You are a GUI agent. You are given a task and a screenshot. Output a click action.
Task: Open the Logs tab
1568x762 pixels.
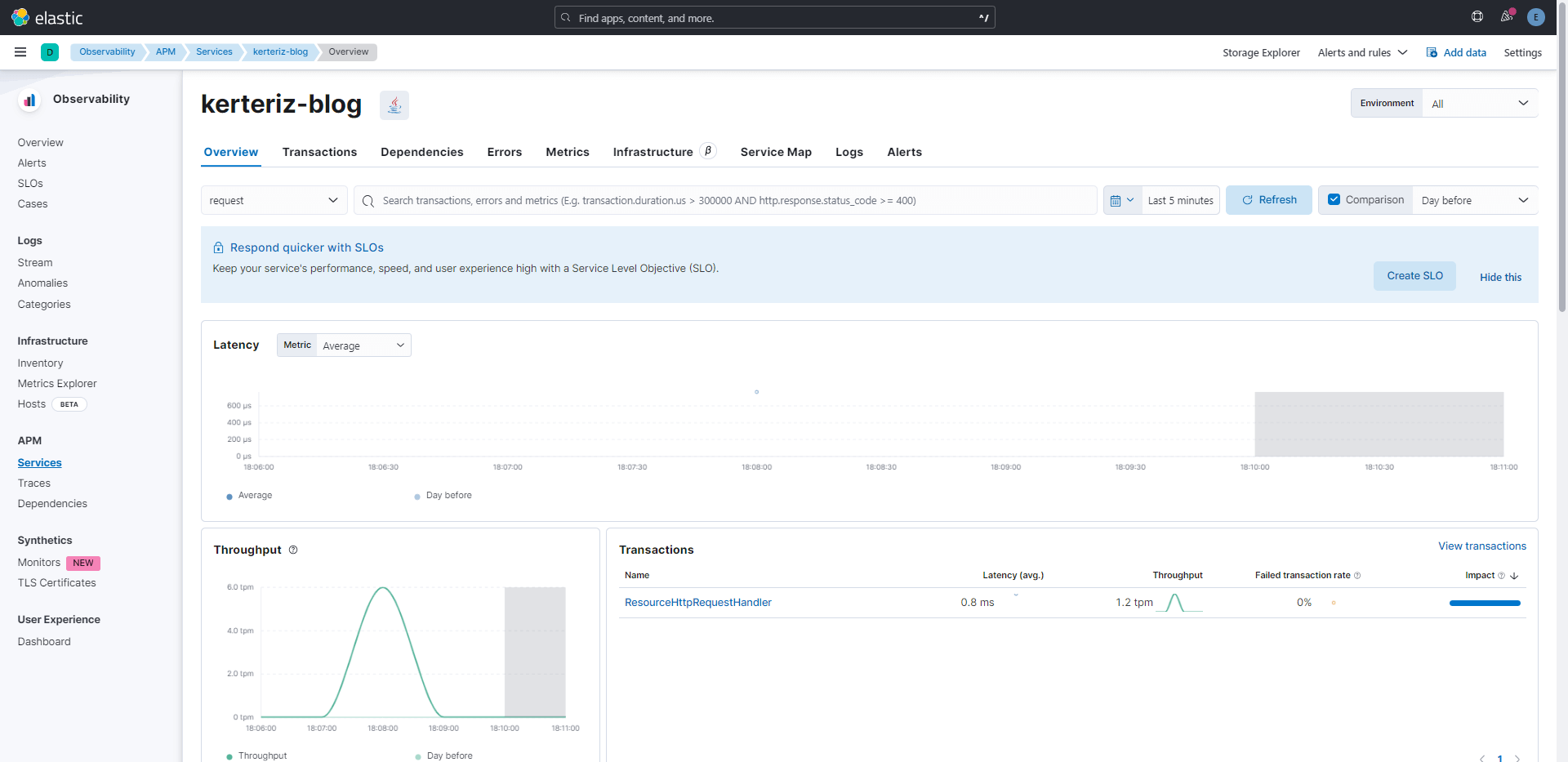point(849,152)
